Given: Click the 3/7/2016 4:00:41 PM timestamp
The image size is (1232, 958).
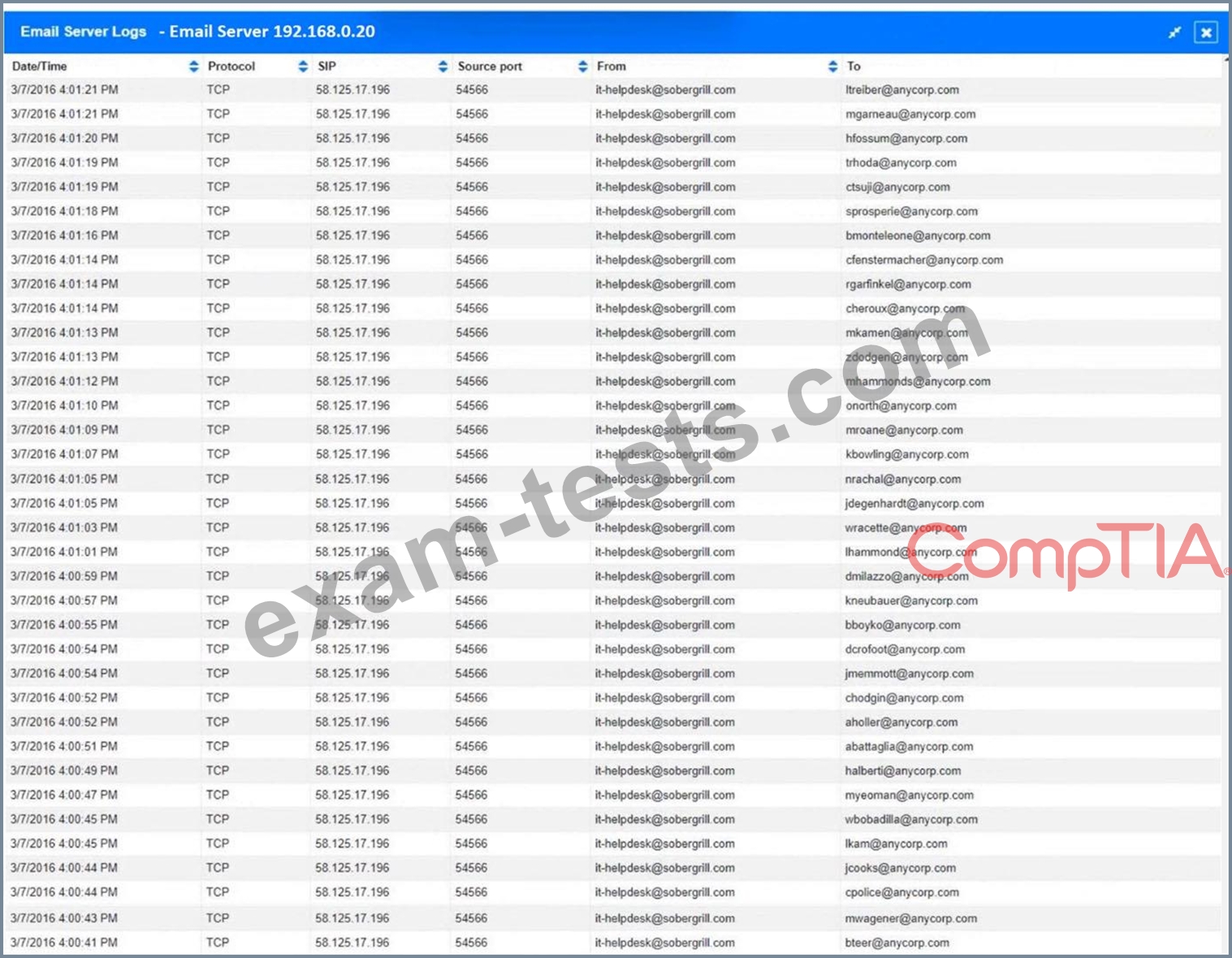Looking at the screenshot, I should click(x=64, y=943).
